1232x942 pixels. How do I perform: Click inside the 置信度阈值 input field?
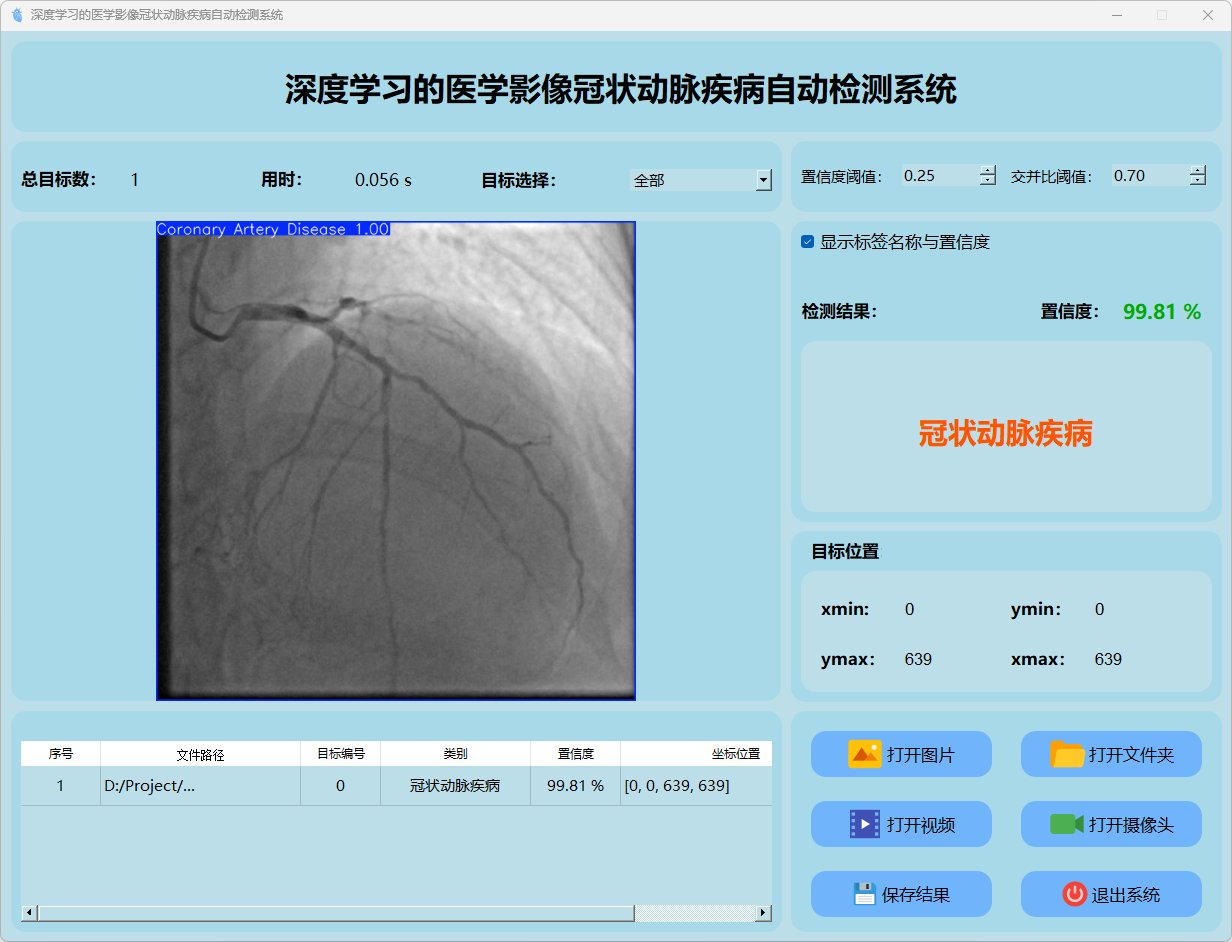pyautogui.click(x=938, y=176)
